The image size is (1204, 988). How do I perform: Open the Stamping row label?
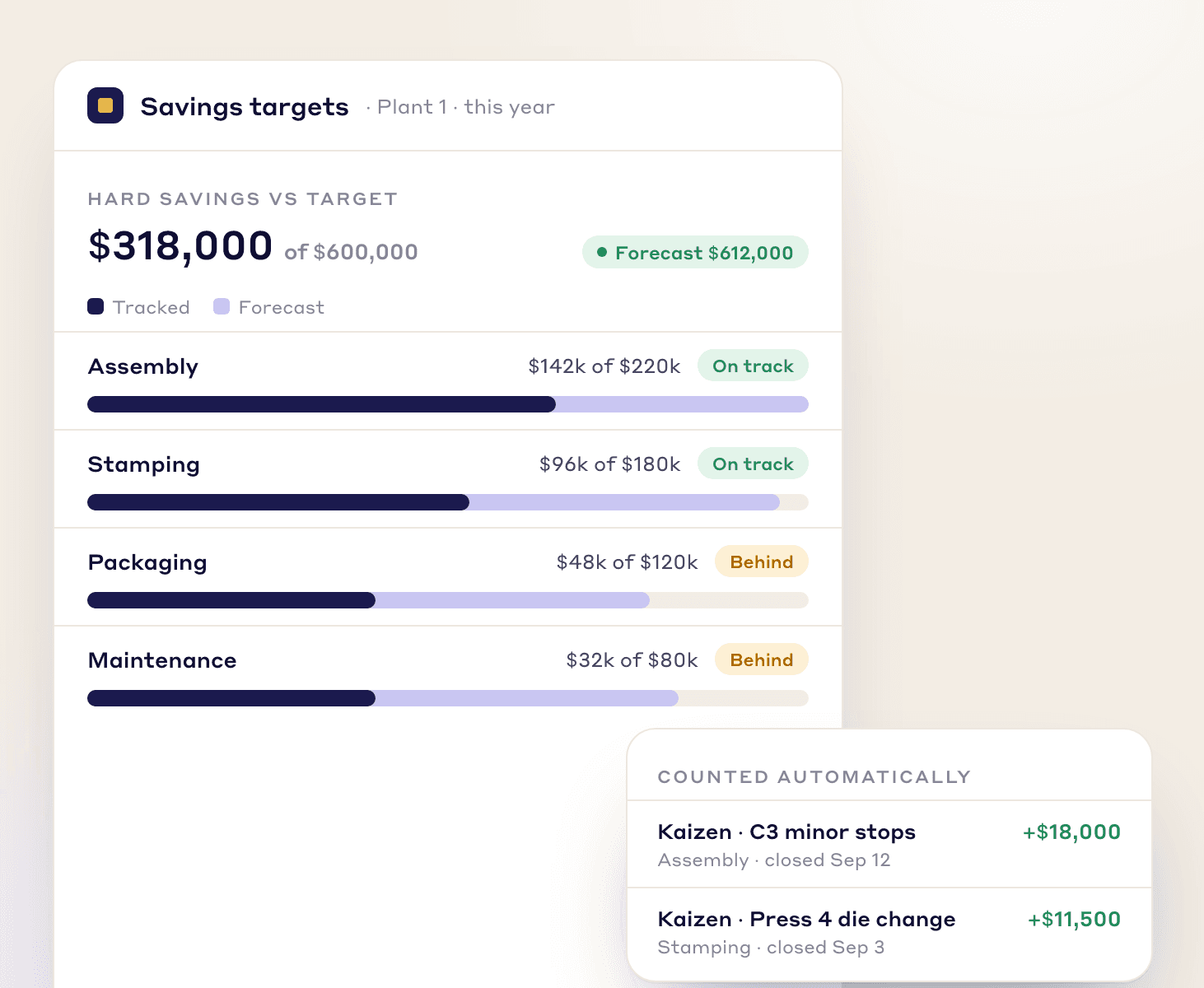click(x=144, y=464)
